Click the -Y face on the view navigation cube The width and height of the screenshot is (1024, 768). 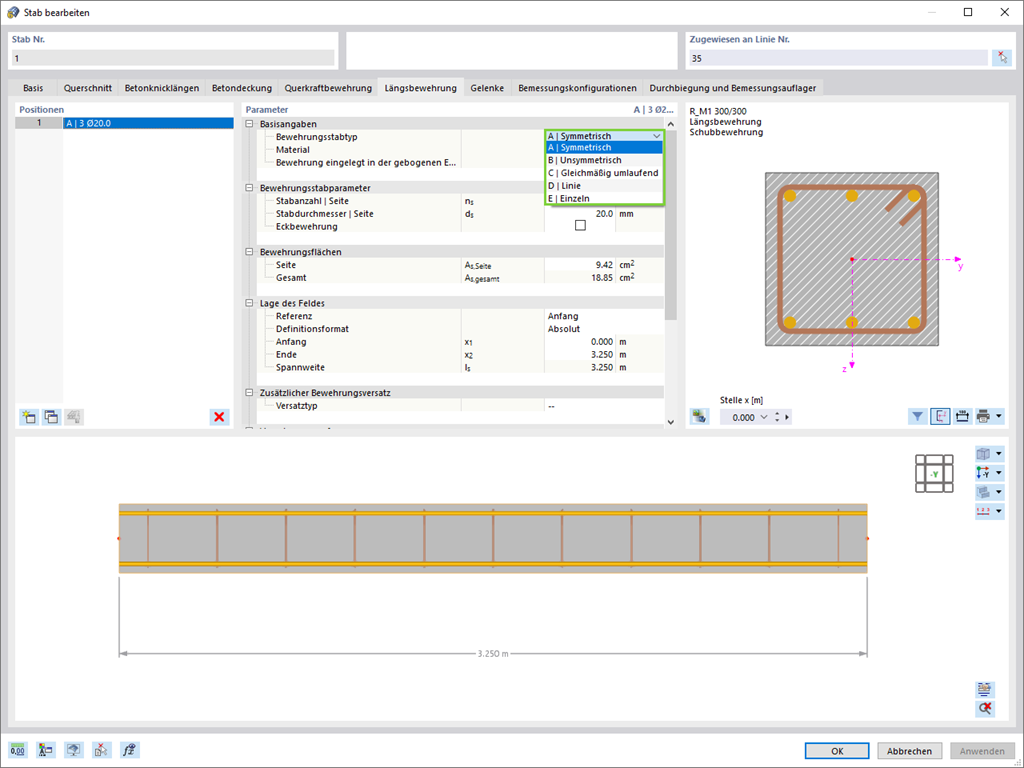point(935,474)
